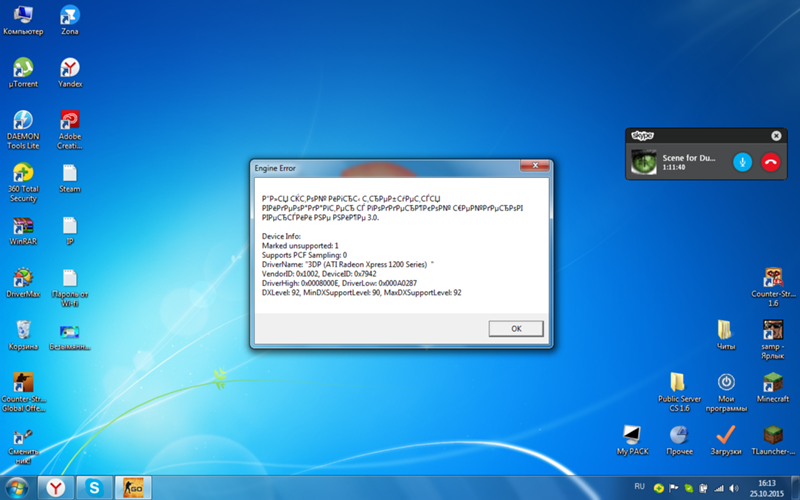The height and width of the screenshot is (500, 800).
Task: Launch DAEMON Tools Lite shortcut
Action: tap(22, 120)
